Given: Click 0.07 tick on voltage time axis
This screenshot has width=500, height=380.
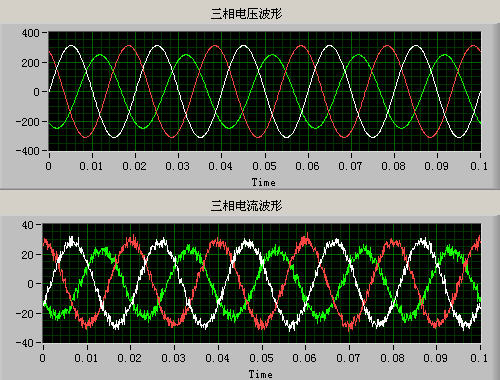Looking at the screenshot, I should pos(350,166).
